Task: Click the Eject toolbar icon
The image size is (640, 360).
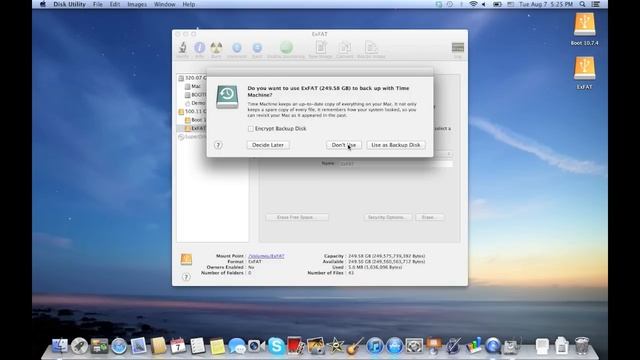Action: point(257,48)
